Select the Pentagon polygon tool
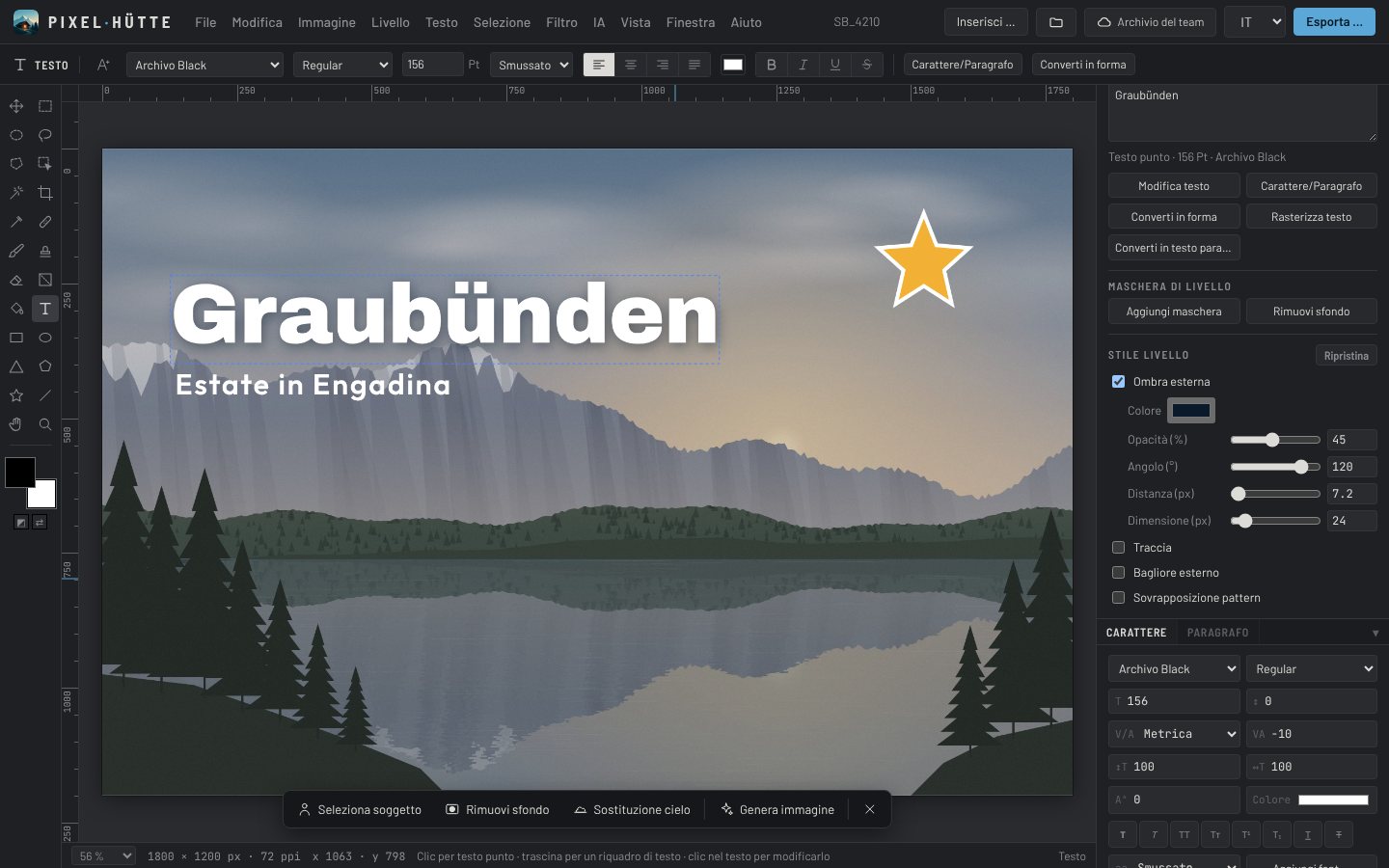 pyautogui.click(x=45, y=366)
